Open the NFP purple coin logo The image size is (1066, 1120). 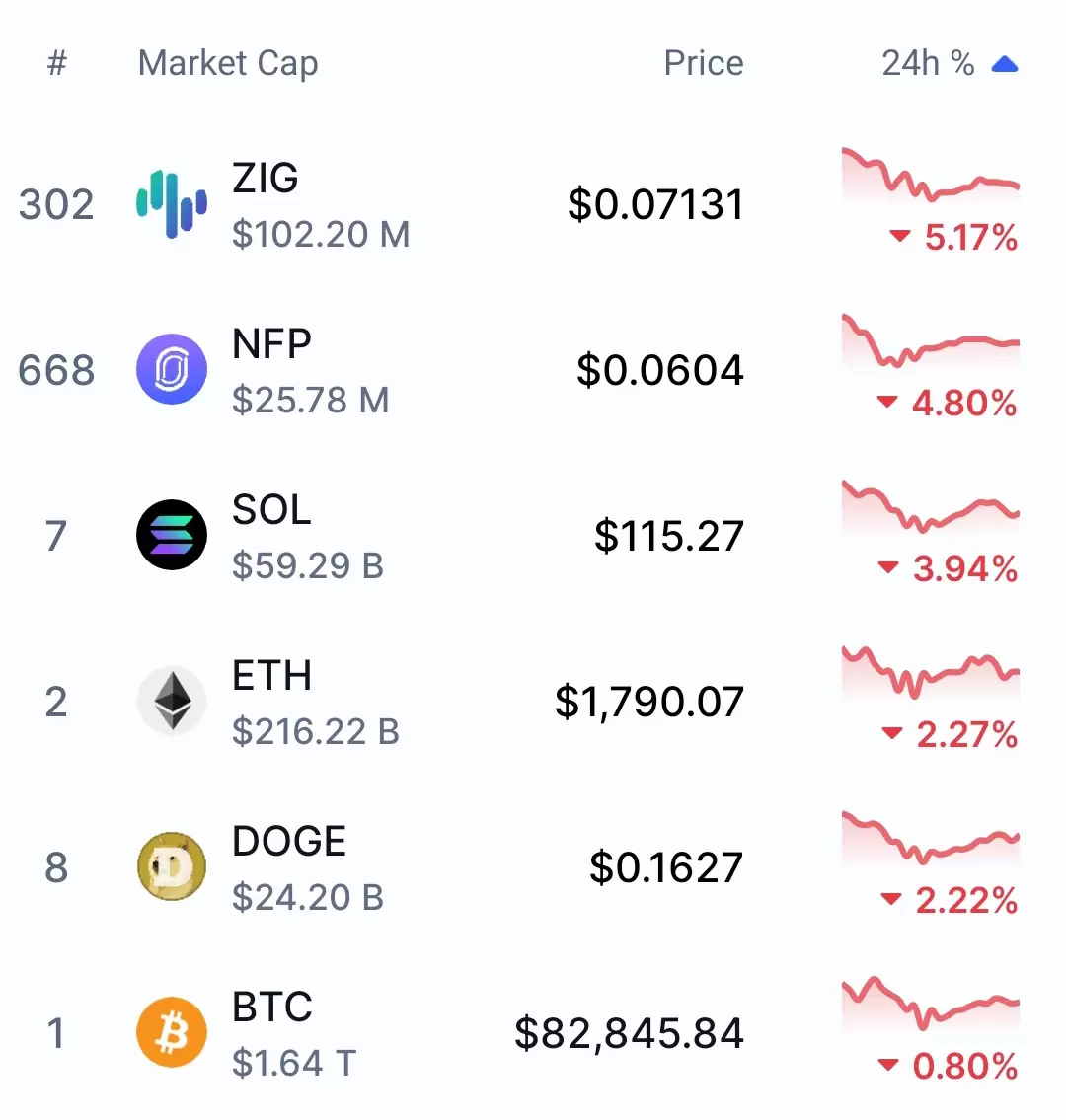(x=172, y=369)
